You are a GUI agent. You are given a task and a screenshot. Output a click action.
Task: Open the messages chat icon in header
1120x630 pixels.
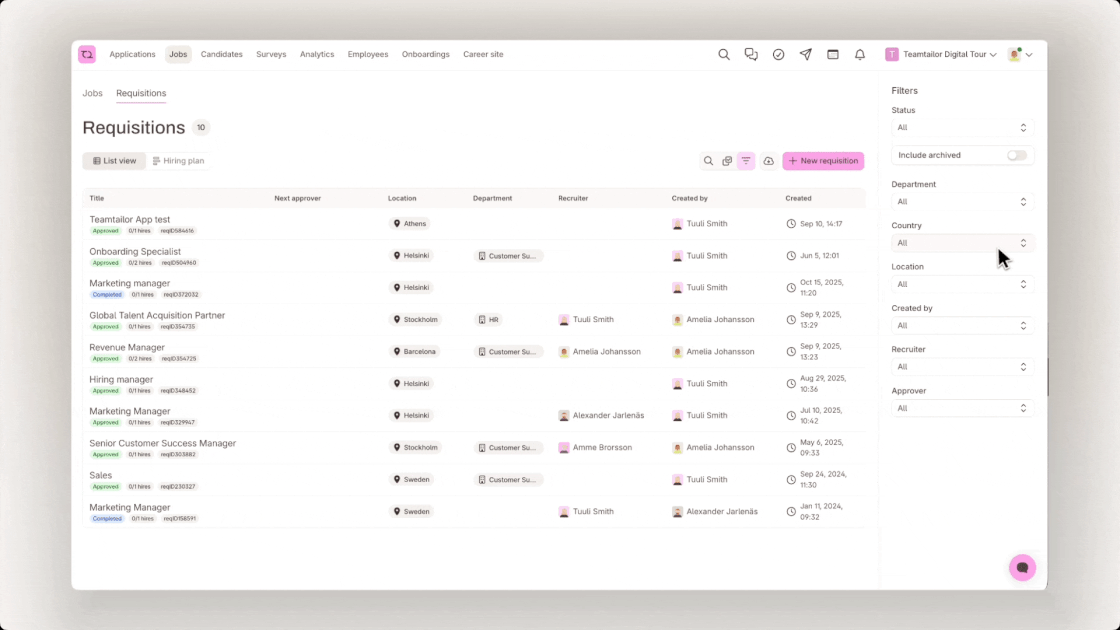(751, 54)
